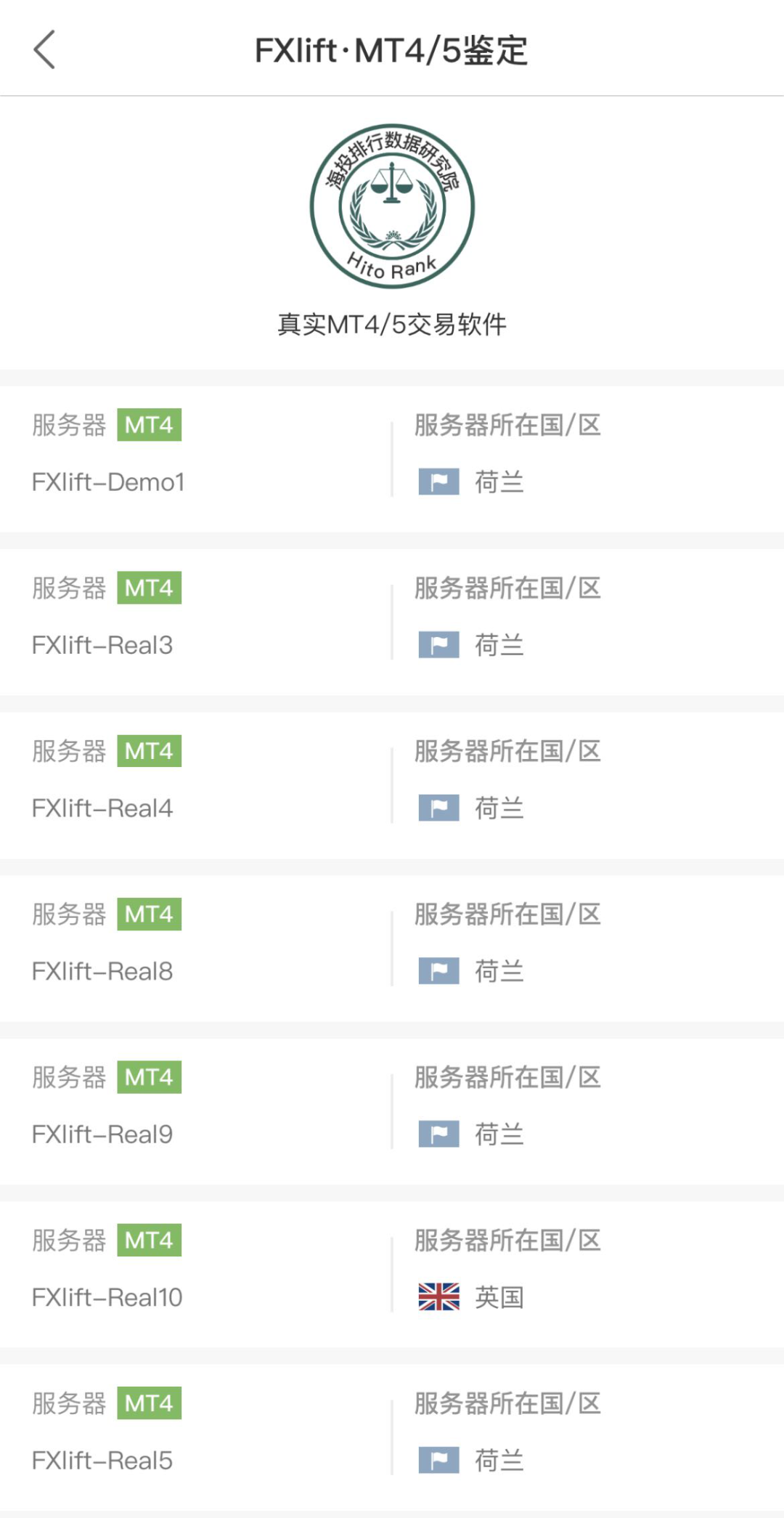Tap the MT4 badge above FXlift-Real10
Image resolution: width=784 pixels, height=1518 pixels.
click(x=149, y=1241)
